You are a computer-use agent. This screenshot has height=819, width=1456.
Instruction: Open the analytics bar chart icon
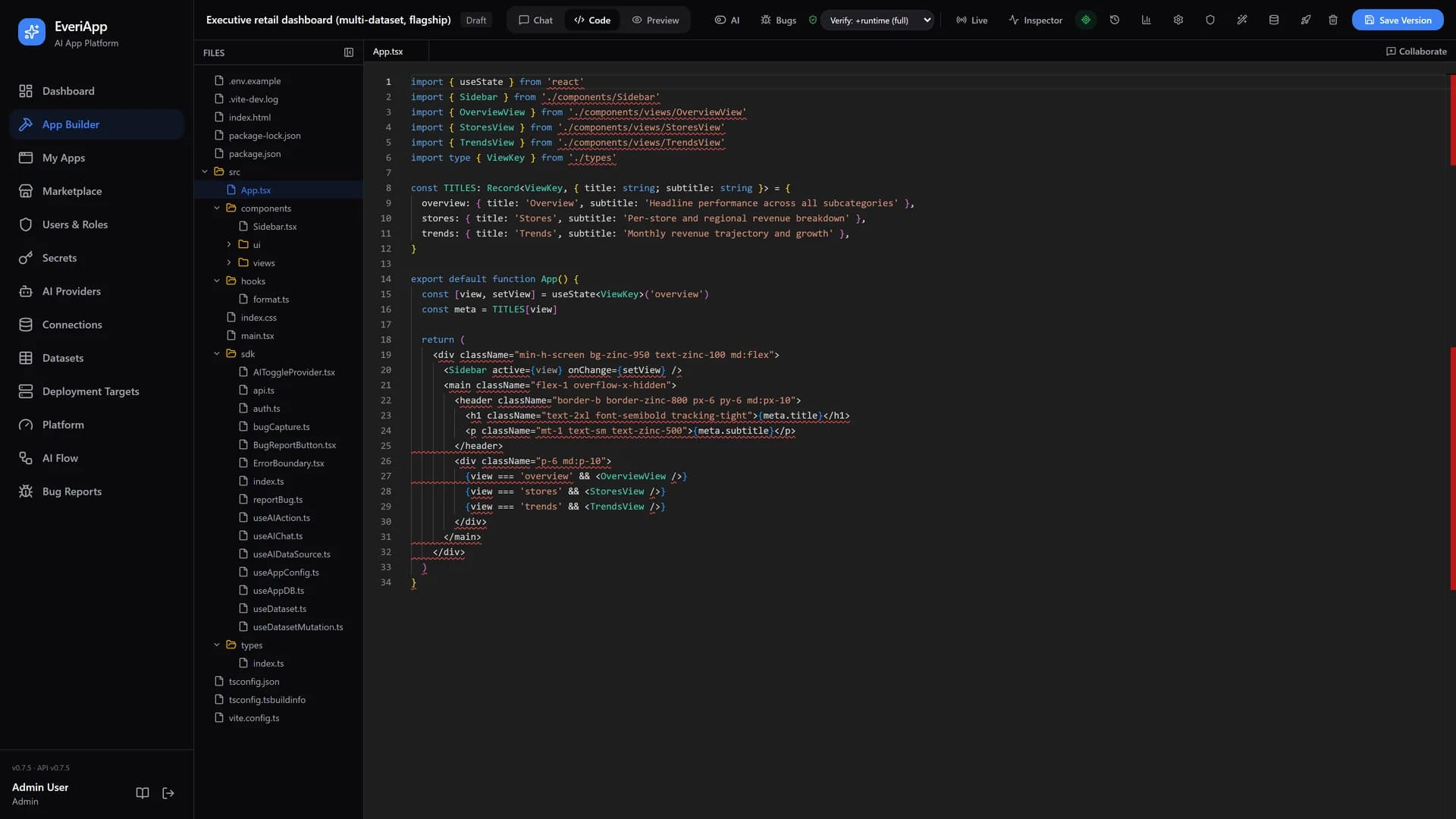1147,20
